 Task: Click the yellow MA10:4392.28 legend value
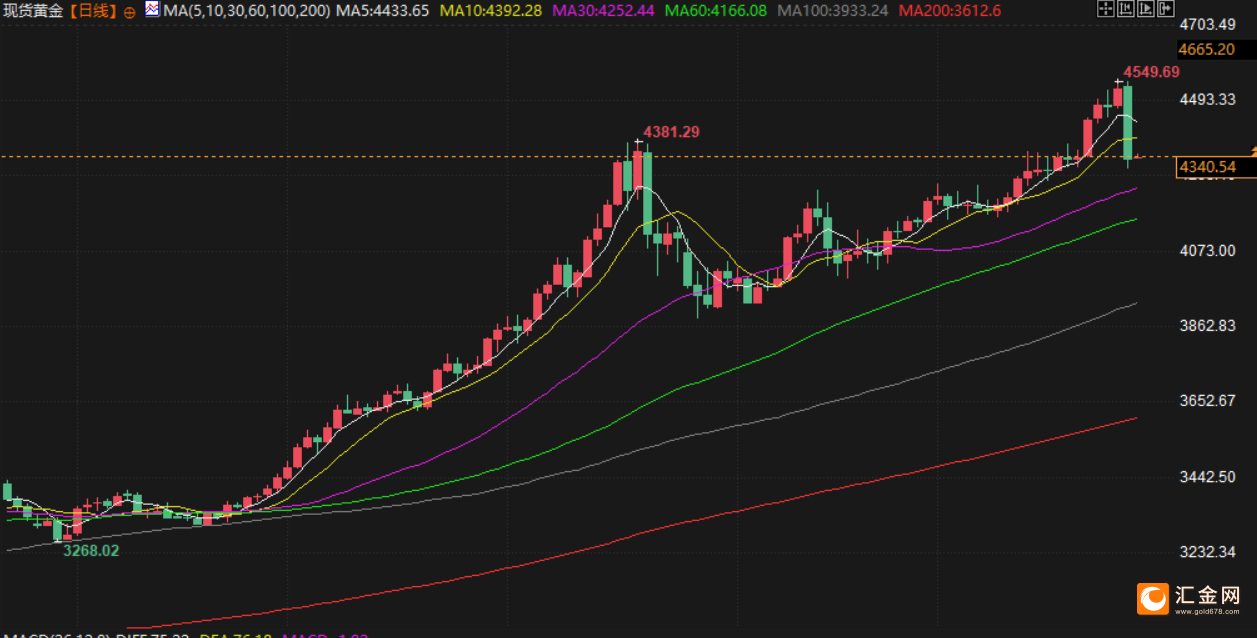click(490, 11)
